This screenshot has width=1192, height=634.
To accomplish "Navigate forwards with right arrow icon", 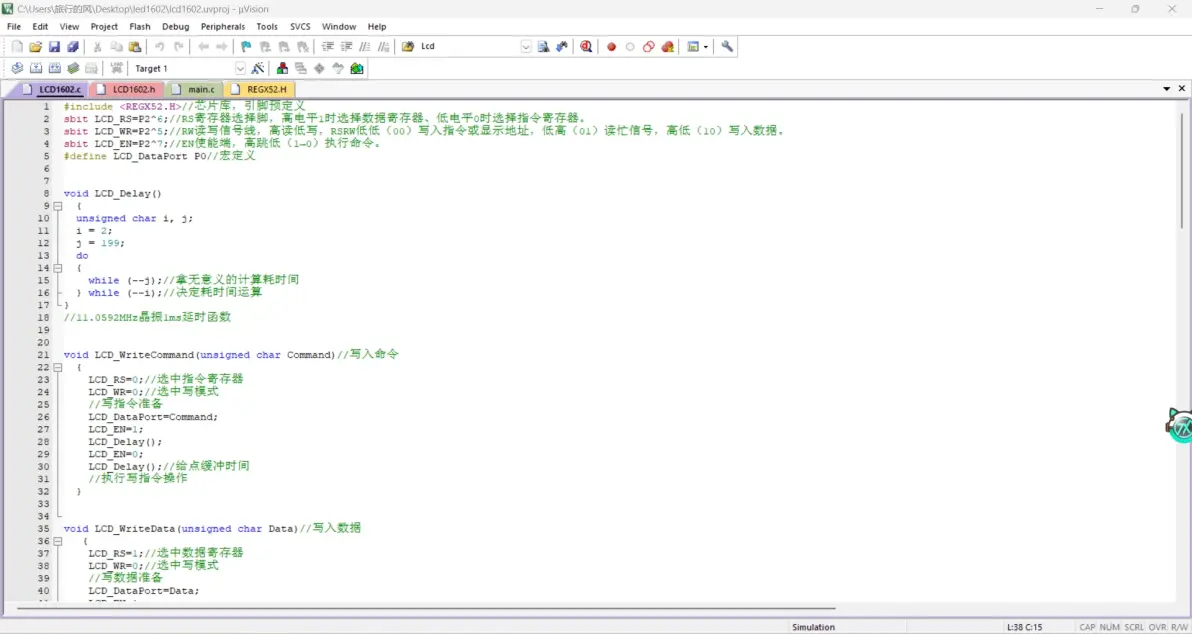I will tap(221, 46).
